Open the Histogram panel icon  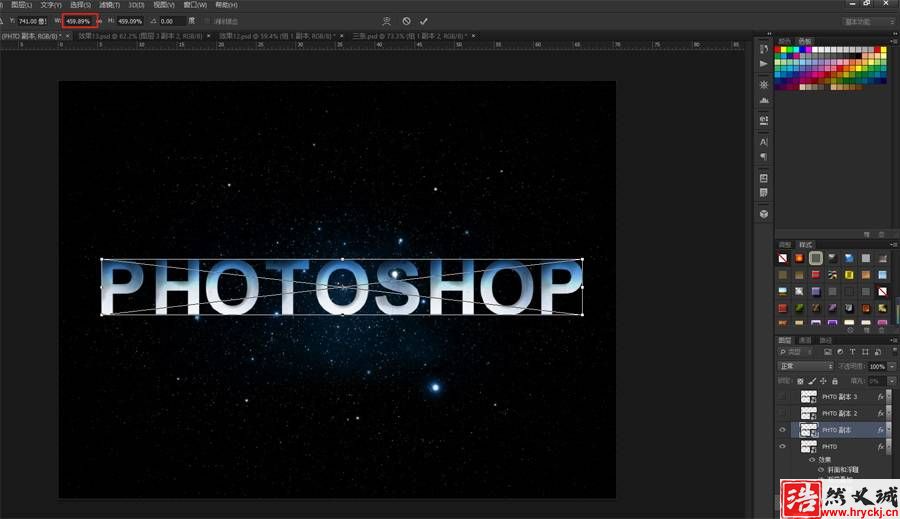coord(763,100)
